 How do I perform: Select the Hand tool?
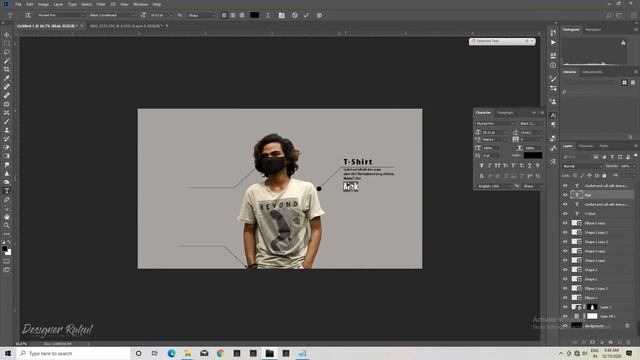coord(7,217)
